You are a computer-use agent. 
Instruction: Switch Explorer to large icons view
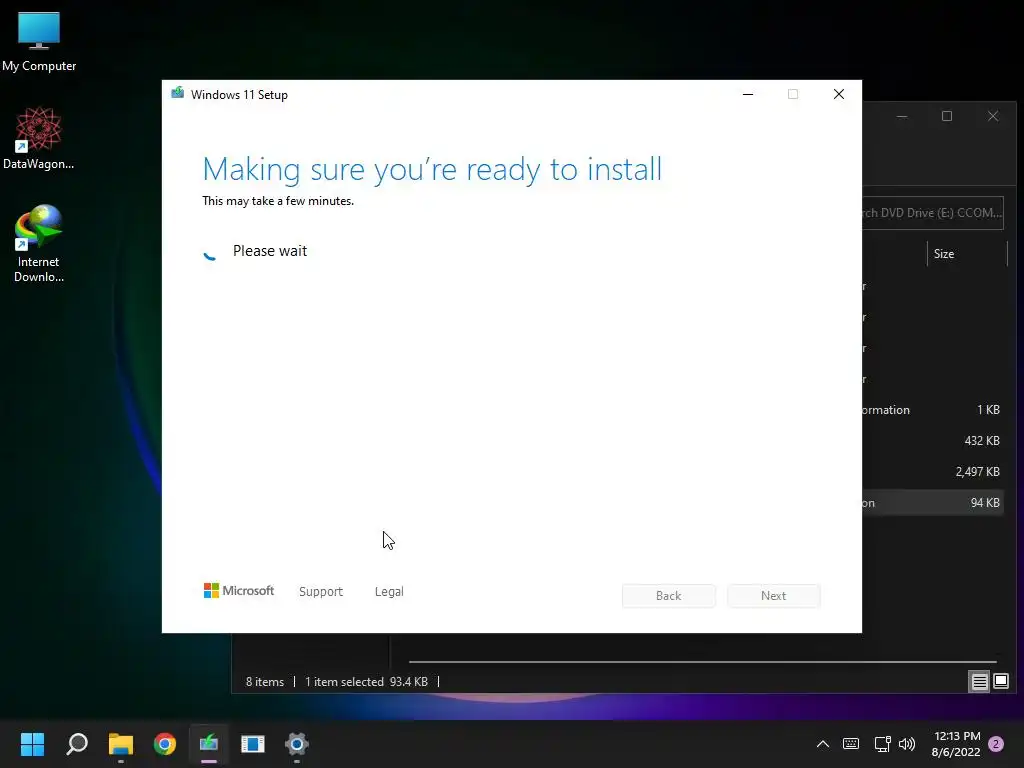(1001, 682)
